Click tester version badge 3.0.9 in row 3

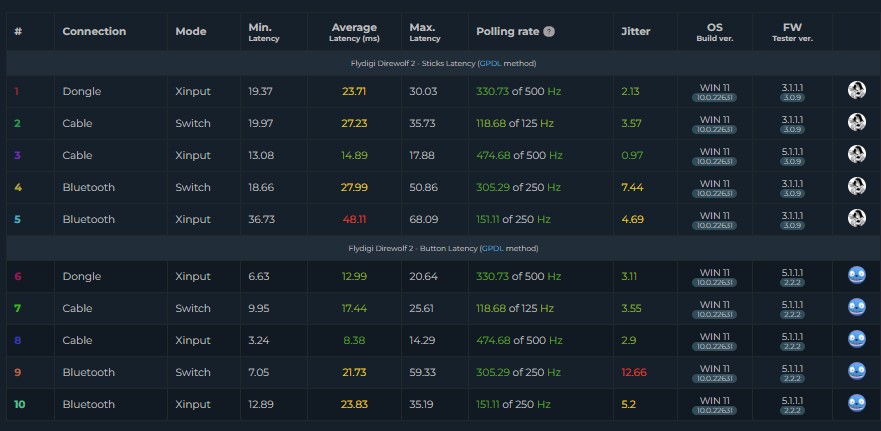[792, 162]
